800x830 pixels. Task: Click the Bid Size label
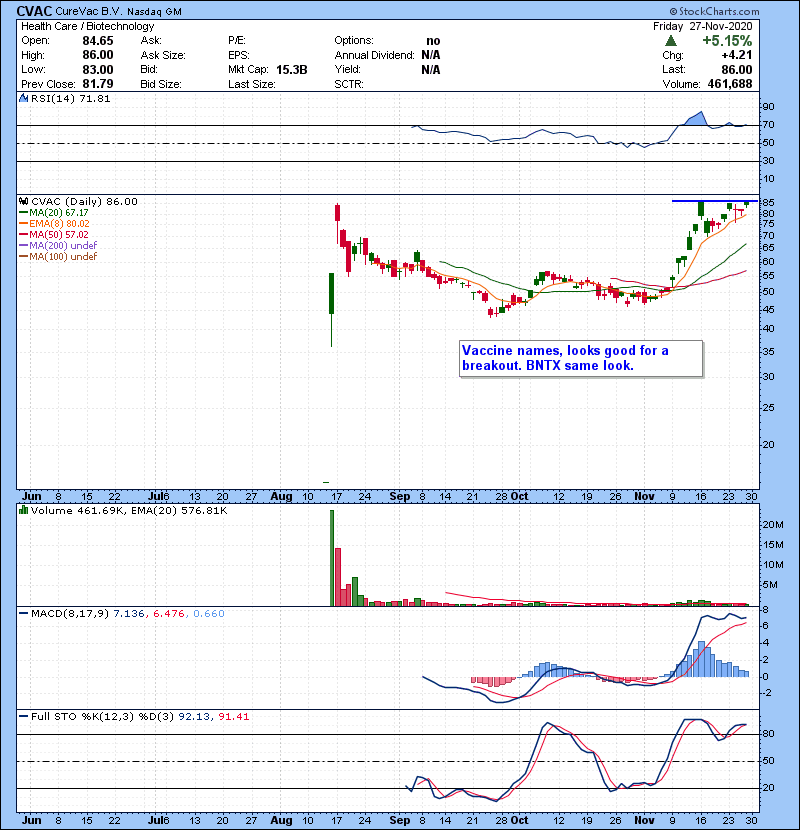161,84
